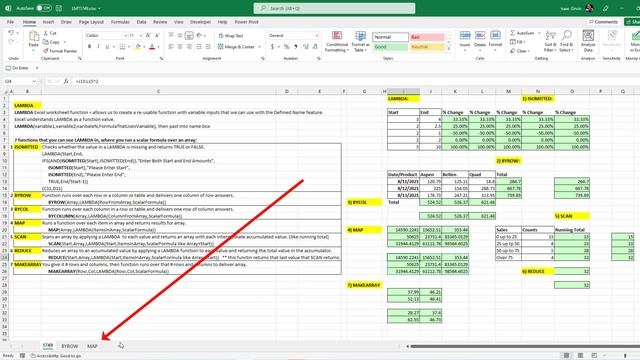Toggle Wrap Text
This screenshot has width=640, height=360.
point(231,36)
